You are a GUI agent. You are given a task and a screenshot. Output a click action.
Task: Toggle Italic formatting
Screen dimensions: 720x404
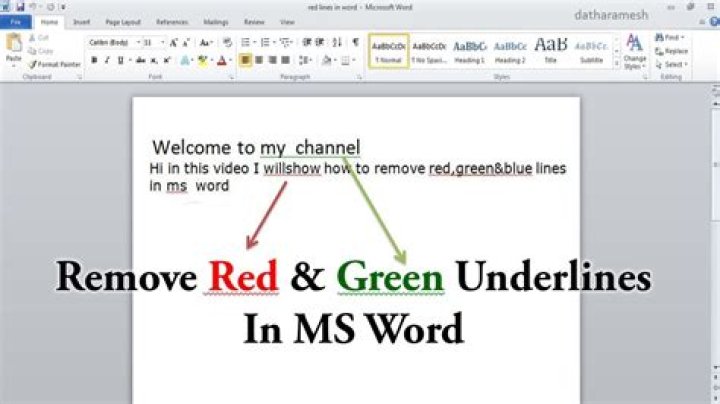point(107,60)
